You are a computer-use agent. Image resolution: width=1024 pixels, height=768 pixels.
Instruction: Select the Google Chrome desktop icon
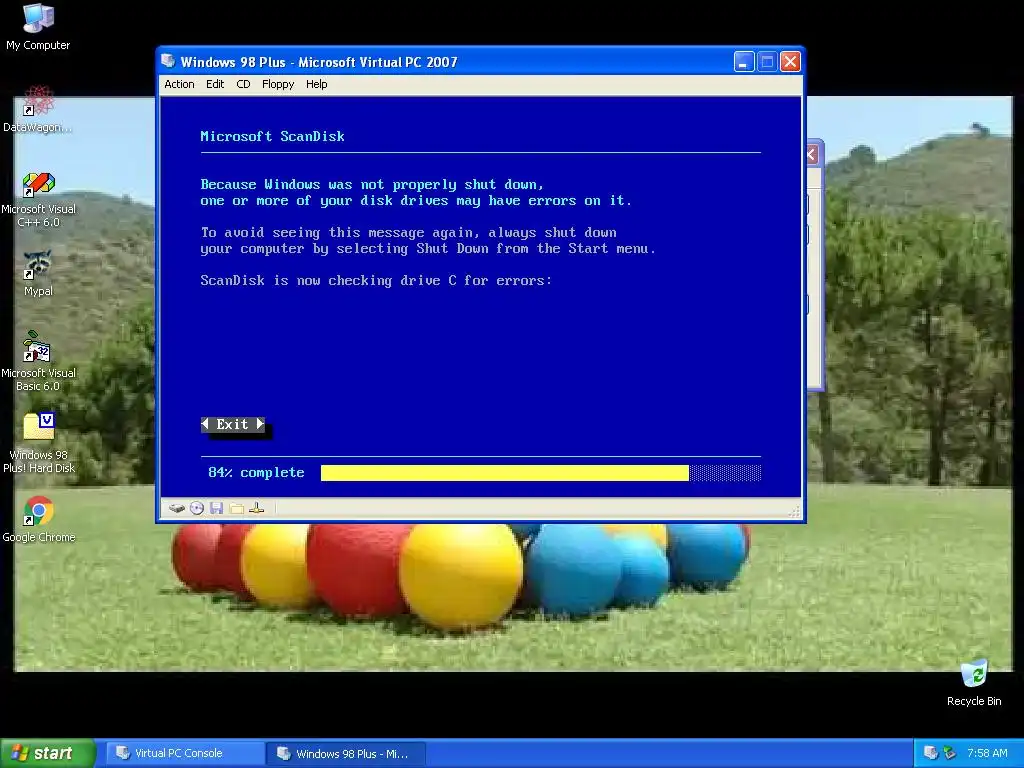click(x=39, y=520)
